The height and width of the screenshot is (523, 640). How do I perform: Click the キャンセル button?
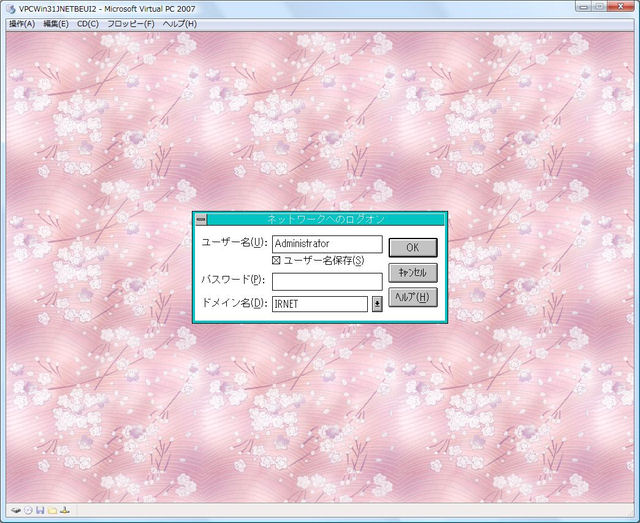click(x=413, y=273)
